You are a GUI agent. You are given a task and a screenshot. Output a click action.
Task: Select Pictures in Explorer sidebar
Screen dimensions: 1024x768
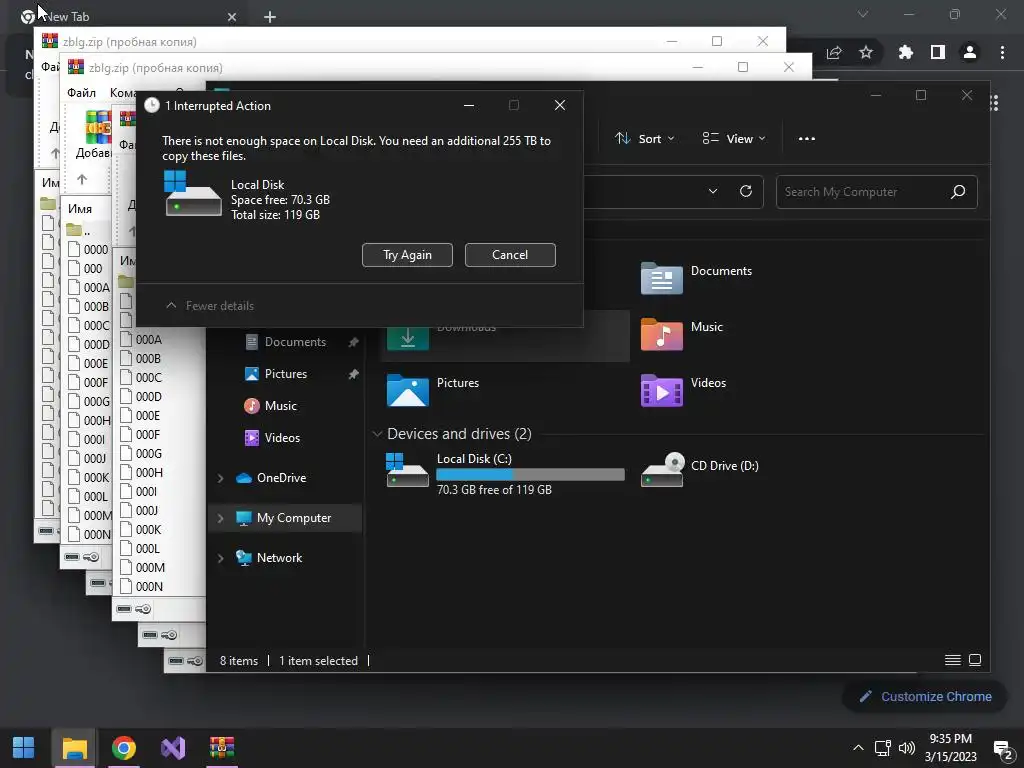coord(285,374)
